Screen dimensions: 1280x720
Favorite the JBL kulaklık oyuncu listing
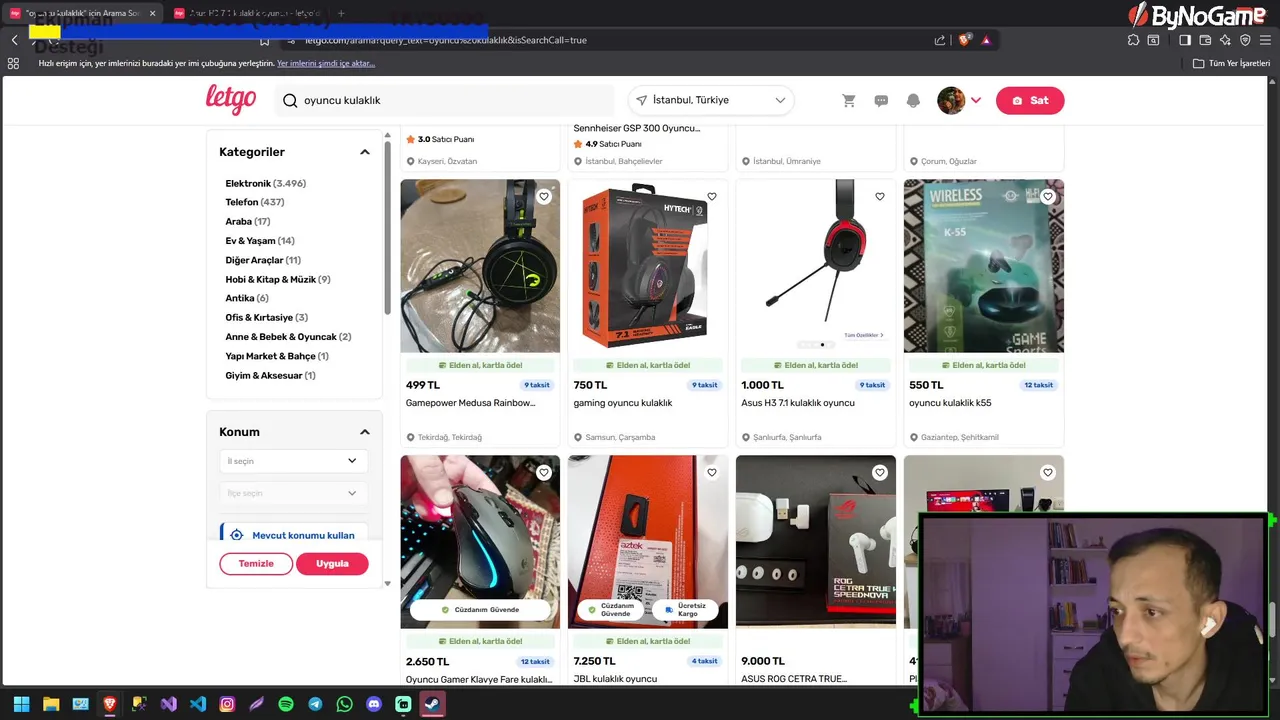(x=712, y=472)
